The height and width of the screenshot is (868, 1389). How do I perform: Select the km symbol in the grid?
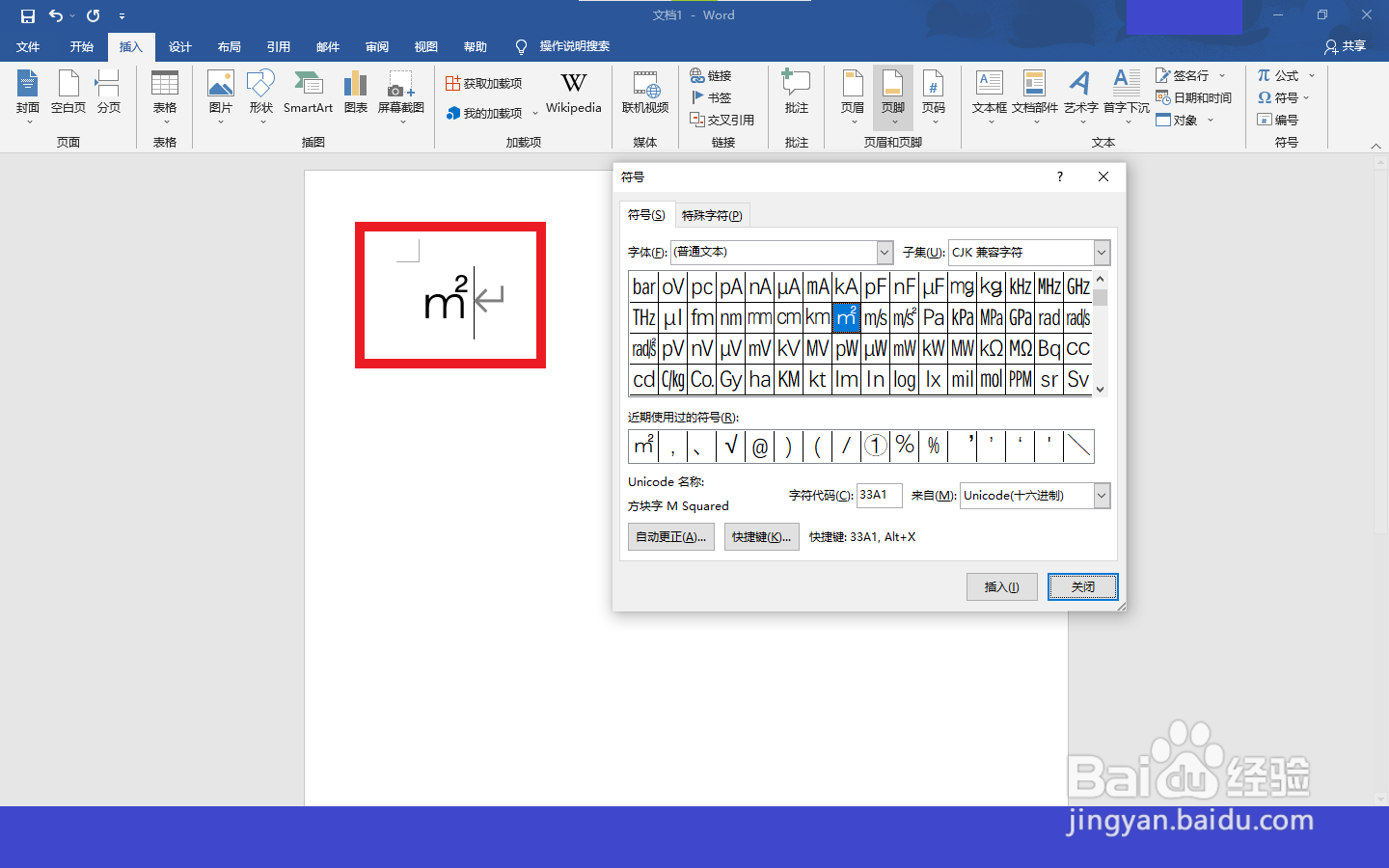tap(818, 317)
